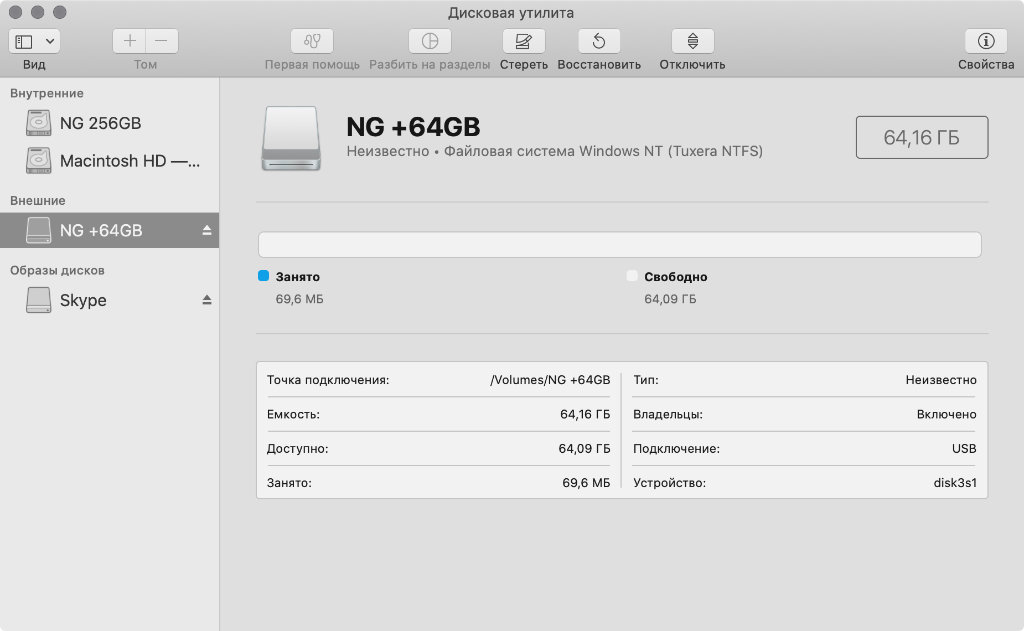Click the NG +64GB volume title
Viewport: 1024px width, 631px height.
(413, 127)
